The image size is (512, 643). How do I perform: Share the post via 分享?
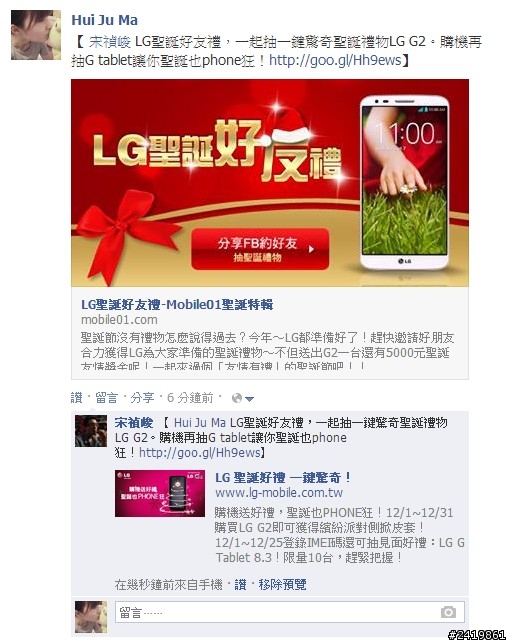pyautogui.click(x=142, y=397)
